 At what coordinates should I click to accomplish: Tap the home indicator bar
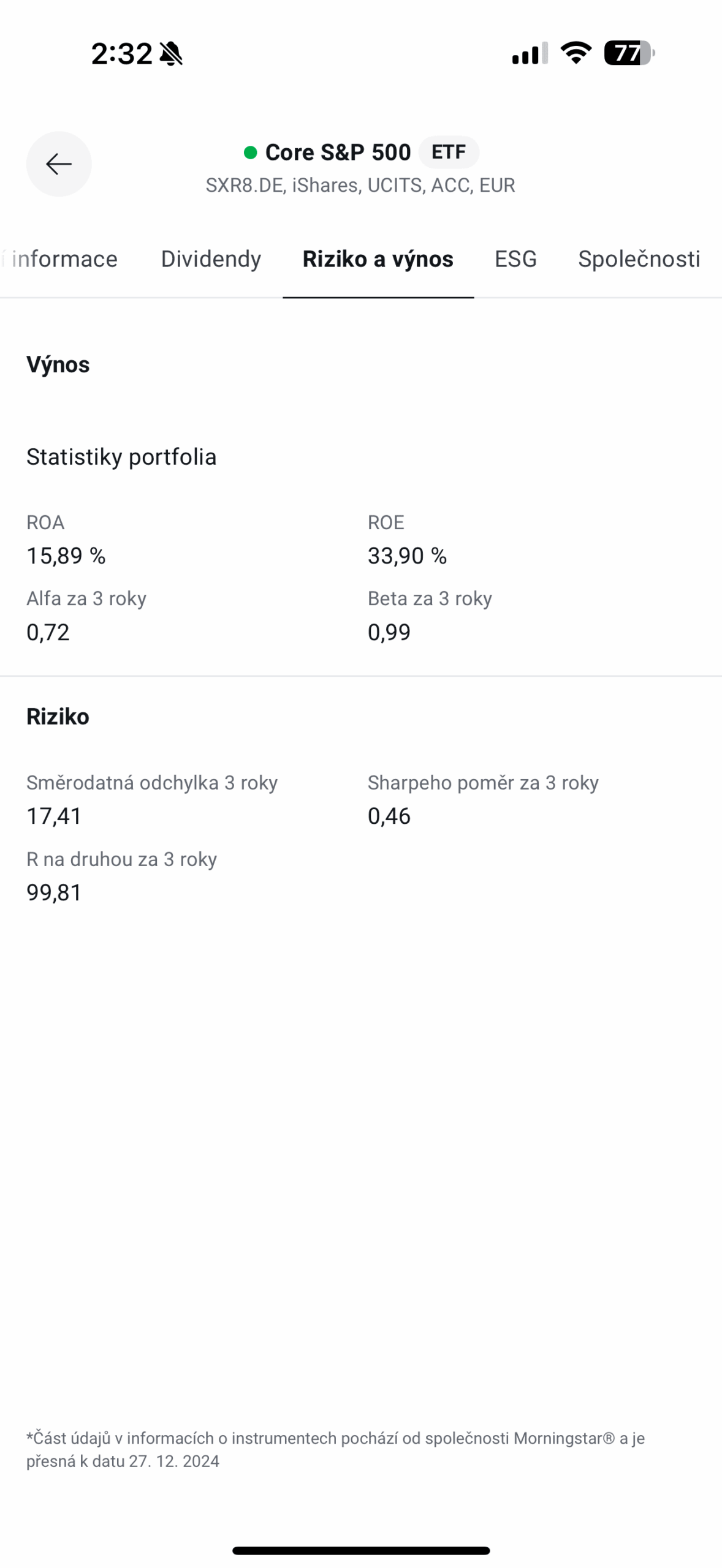point(361,1550)
